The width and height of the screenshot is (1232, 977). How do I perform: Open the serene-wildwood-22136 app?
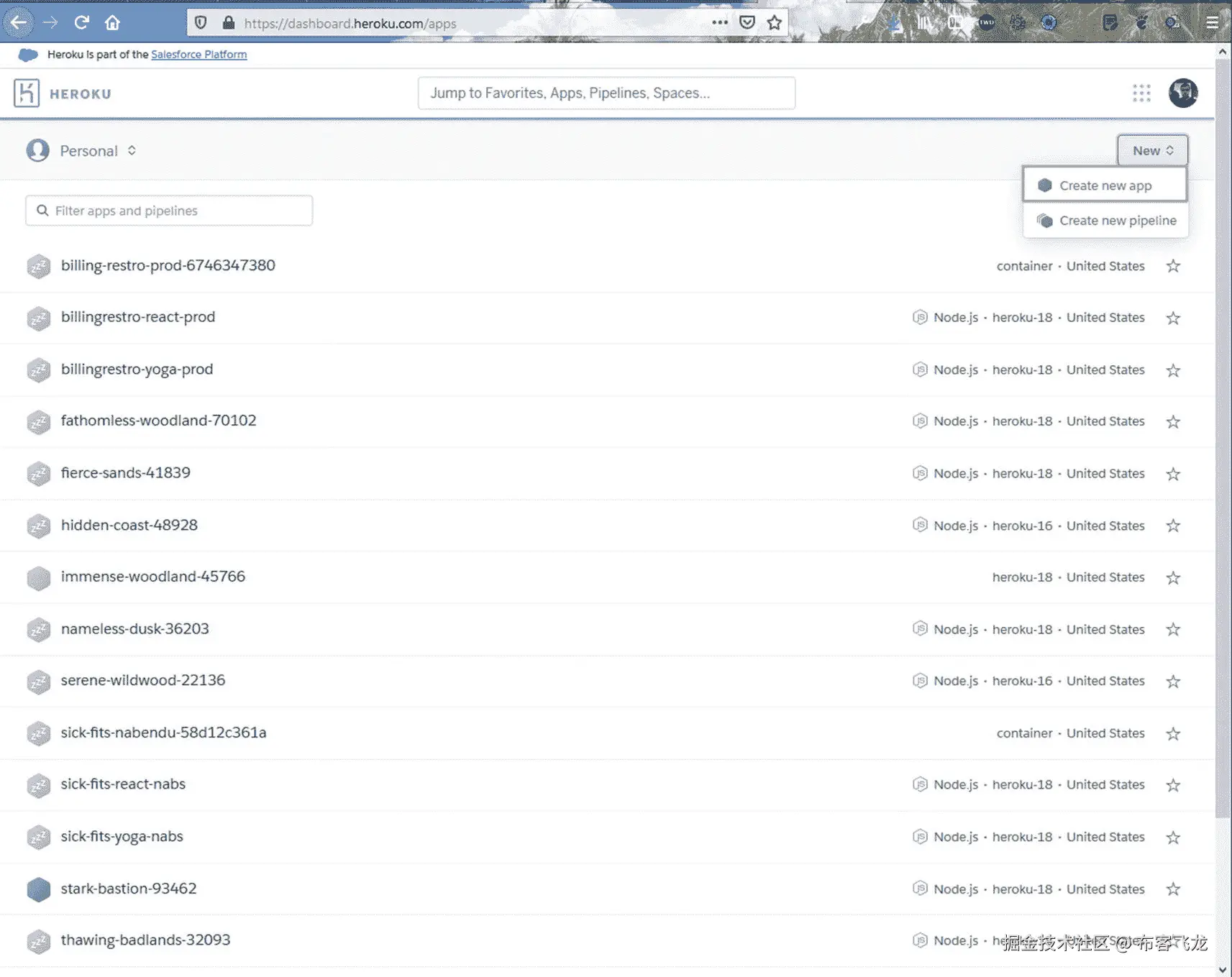(x=143, y=680)
